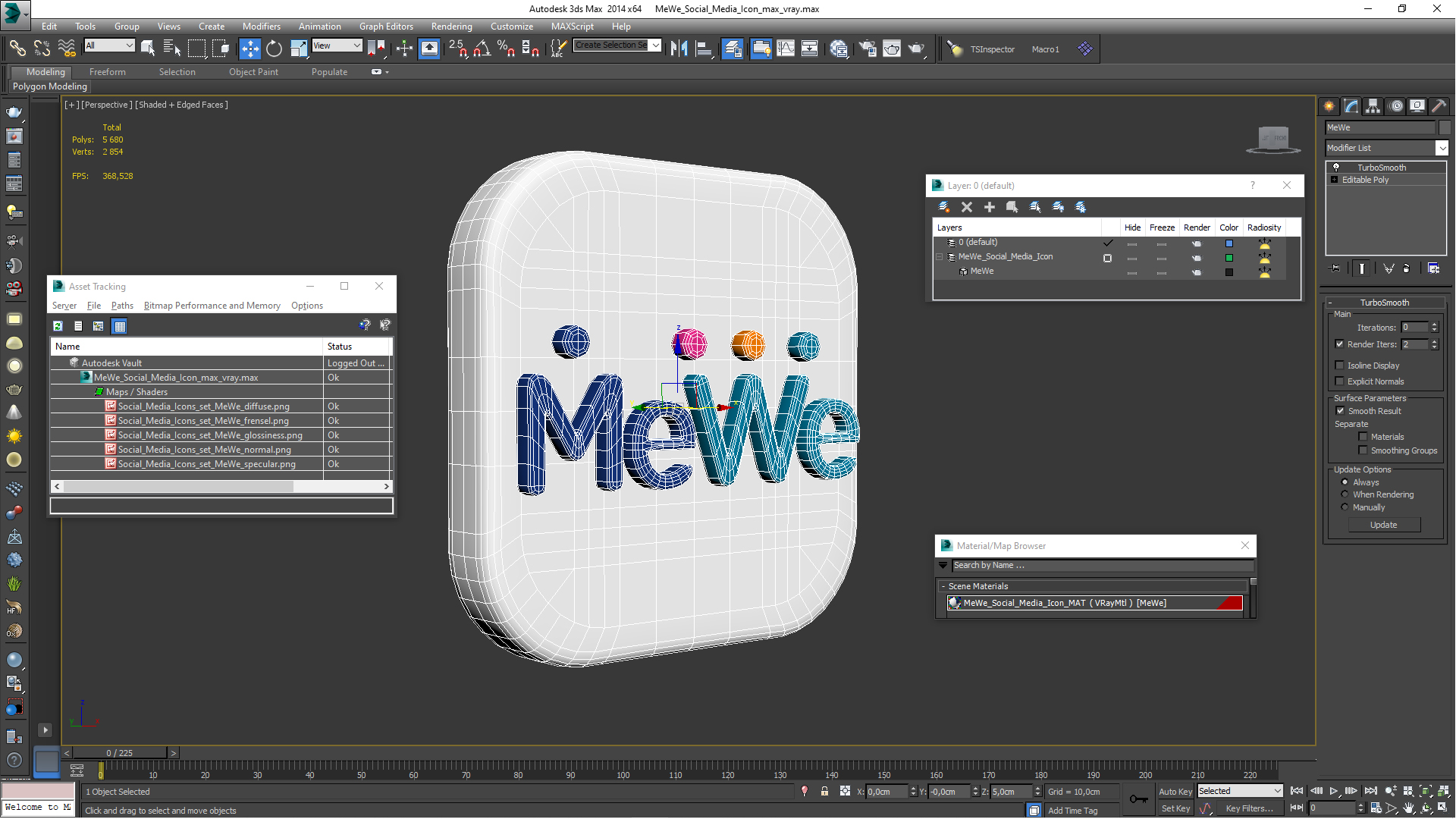
Task: Click Macro1 toolbar button
Action: (1045, 49)
